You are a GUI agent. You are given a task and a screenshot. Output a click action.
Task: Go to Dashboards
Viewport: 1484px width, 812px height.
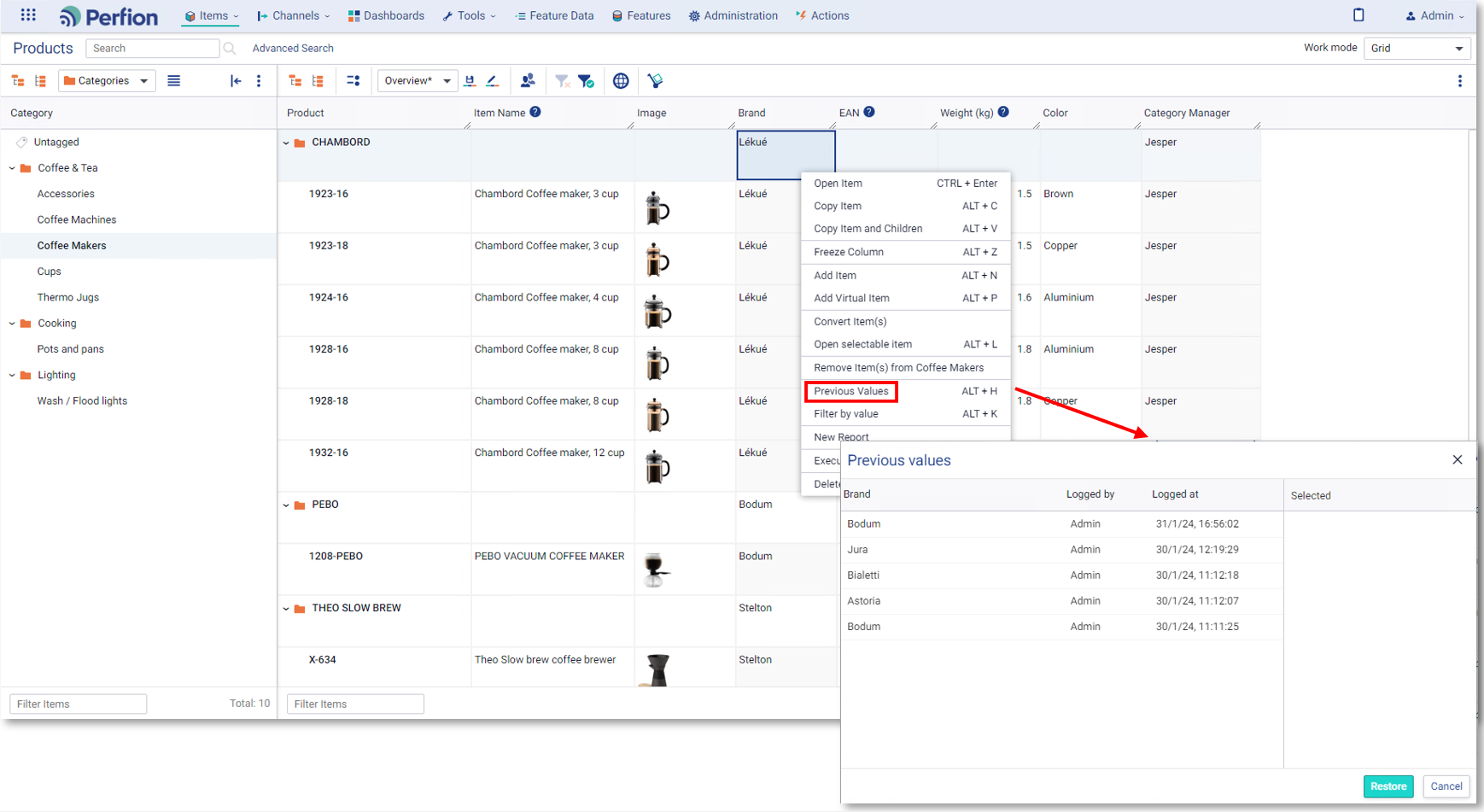pyautogui.click(x=386, y=15)
